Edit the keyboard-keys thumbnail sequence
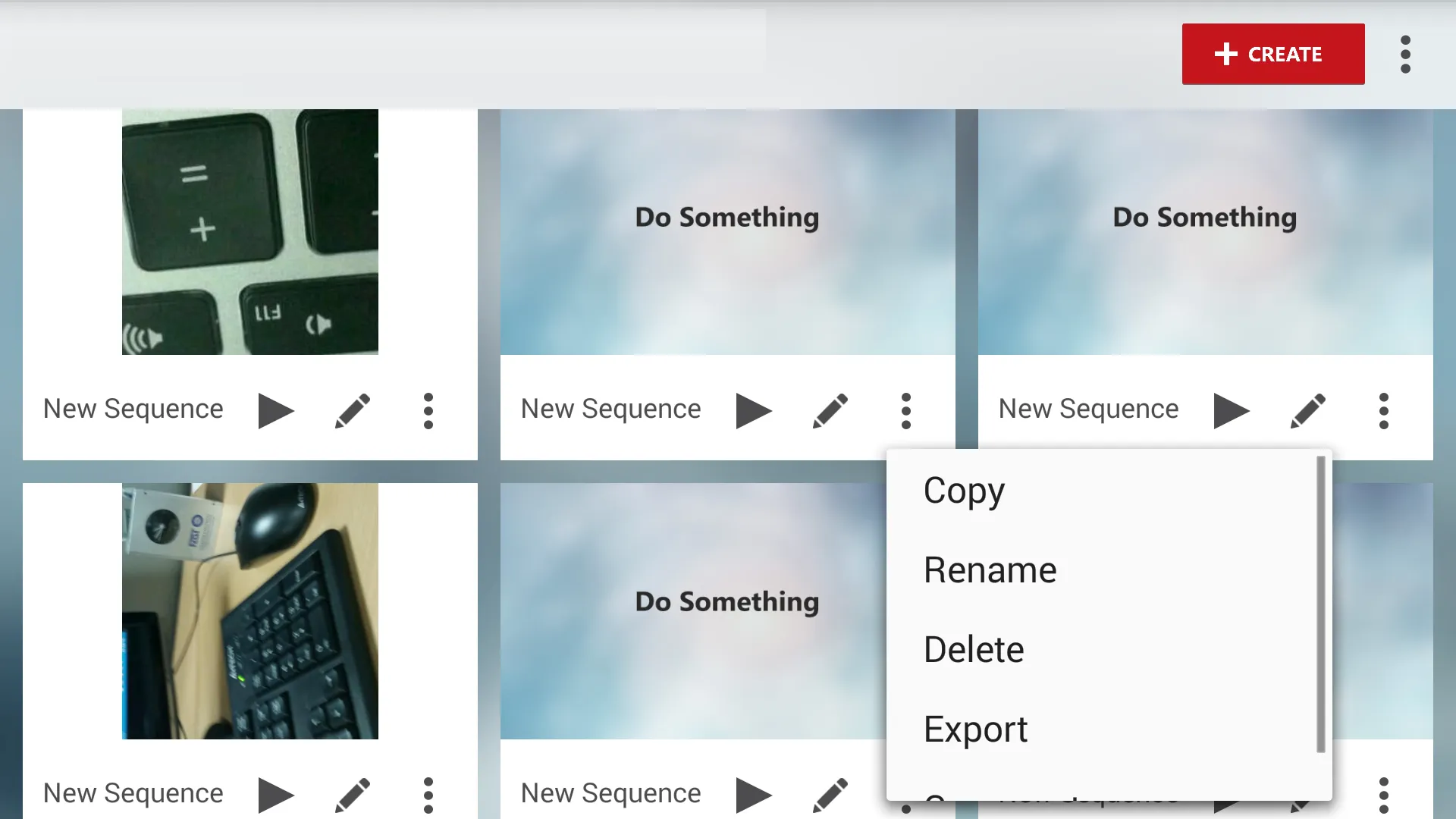Viewport: 1456px width, 819px height. pyautogui.click(x=353, y=411)
